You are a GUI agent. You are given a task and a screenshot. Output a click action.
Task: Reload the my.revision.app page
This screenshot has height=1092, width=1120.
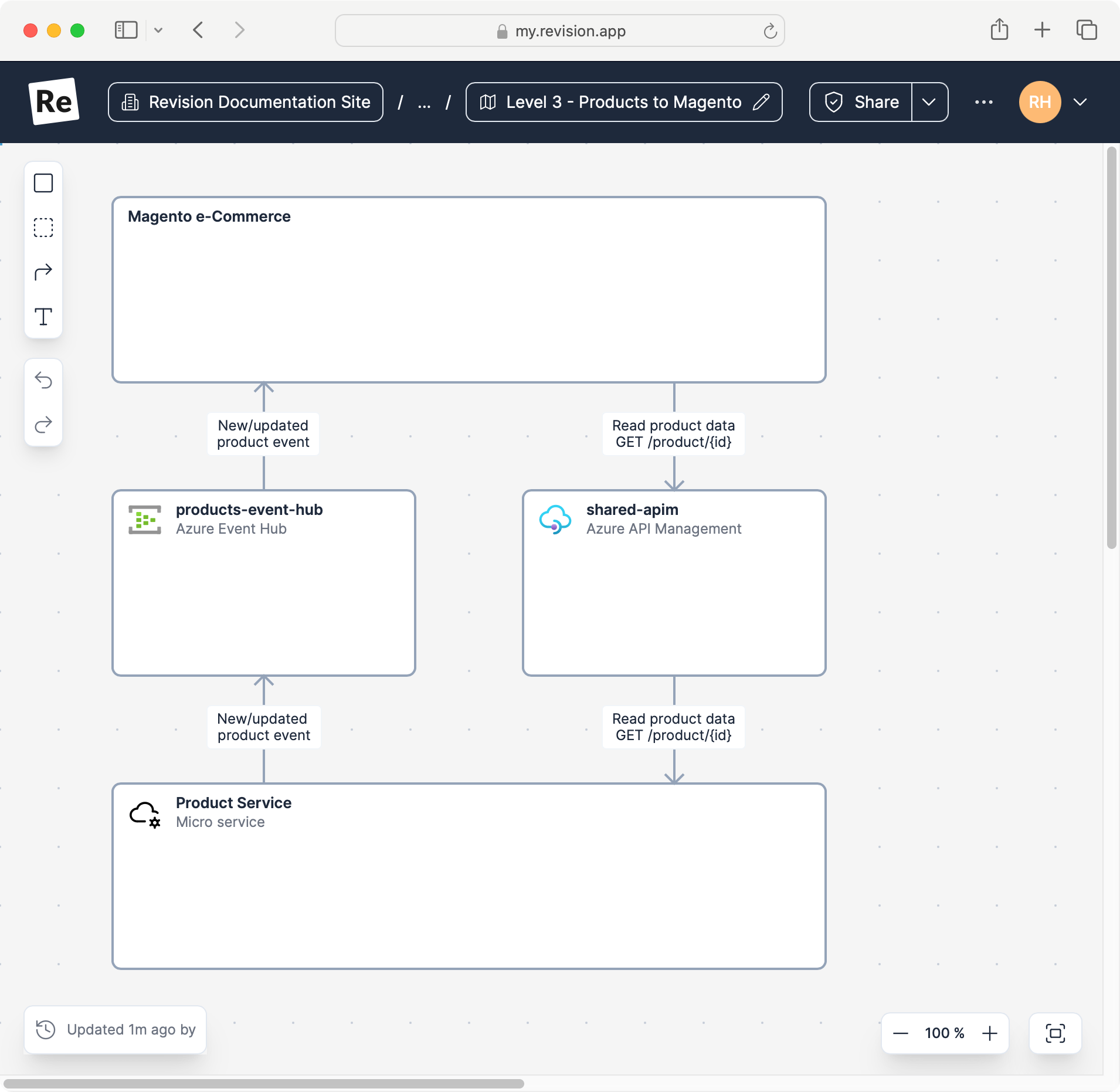pyautogui.click(x=770, y=30)
